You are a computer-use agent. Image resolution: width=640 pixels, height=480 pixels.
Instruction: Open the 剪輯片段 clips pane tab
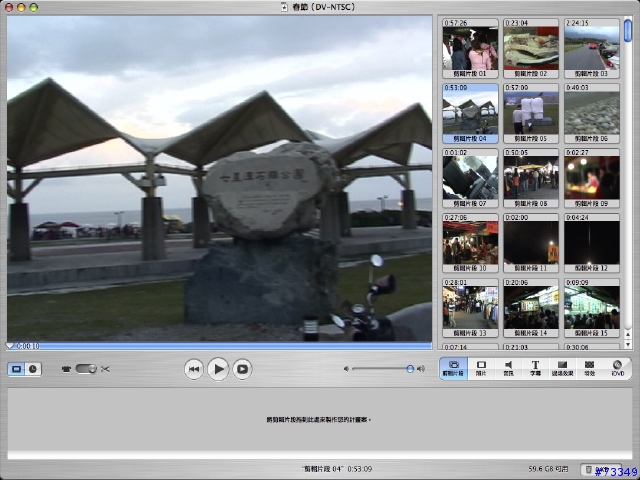coord(453,368)
